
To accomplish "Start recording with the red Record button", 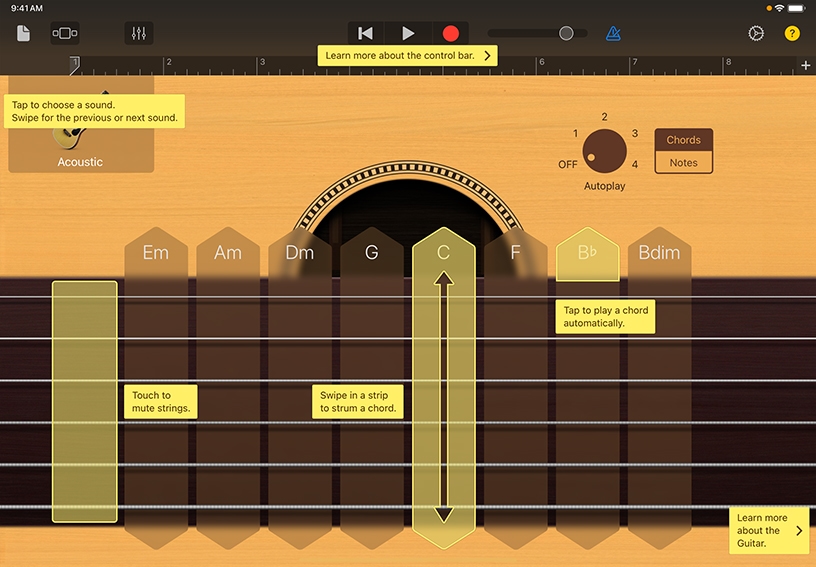I will pos(450,33).
